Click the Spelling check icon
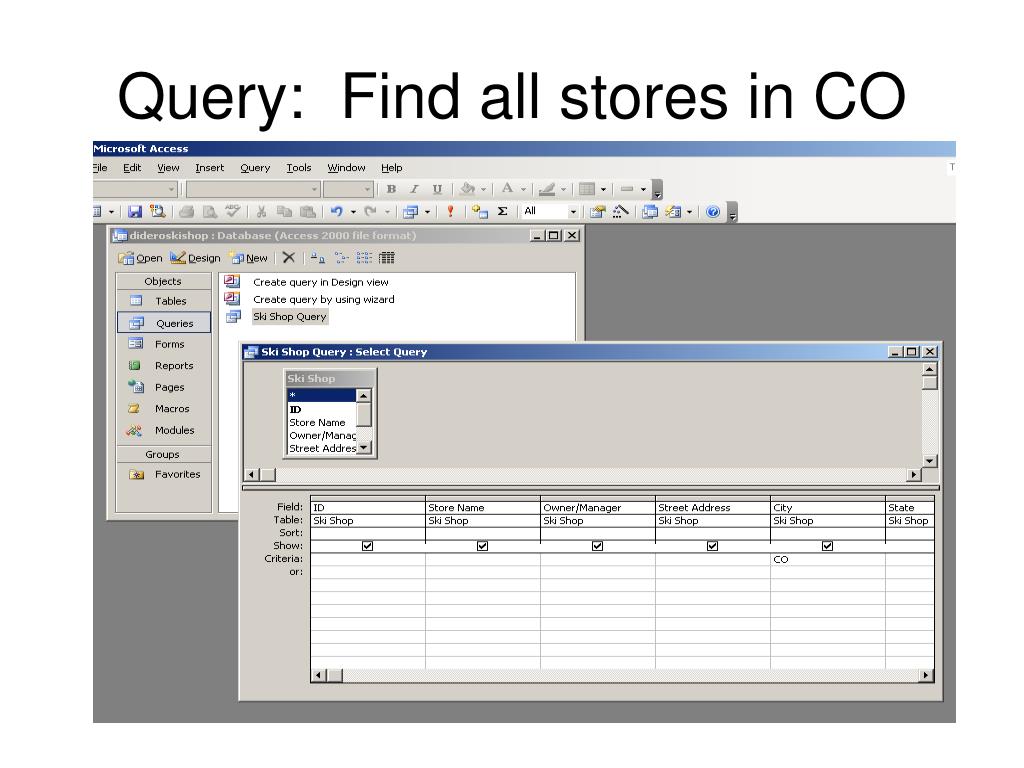The height and width of the screenshot is (768, 1024). (x=232, y=212)
